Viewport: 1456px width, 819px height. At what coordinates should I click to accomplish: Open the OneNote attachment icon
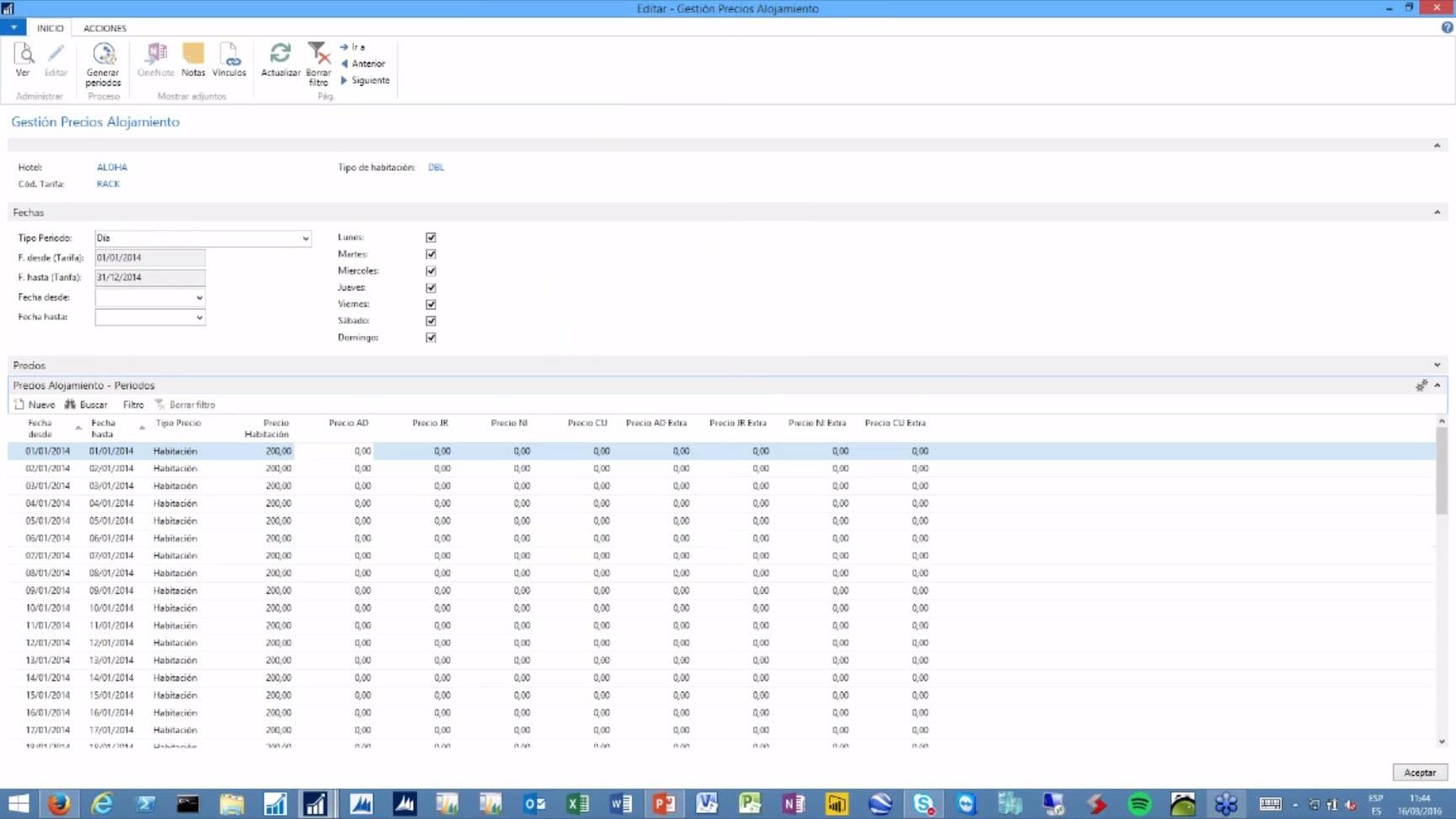click(156, 60)
